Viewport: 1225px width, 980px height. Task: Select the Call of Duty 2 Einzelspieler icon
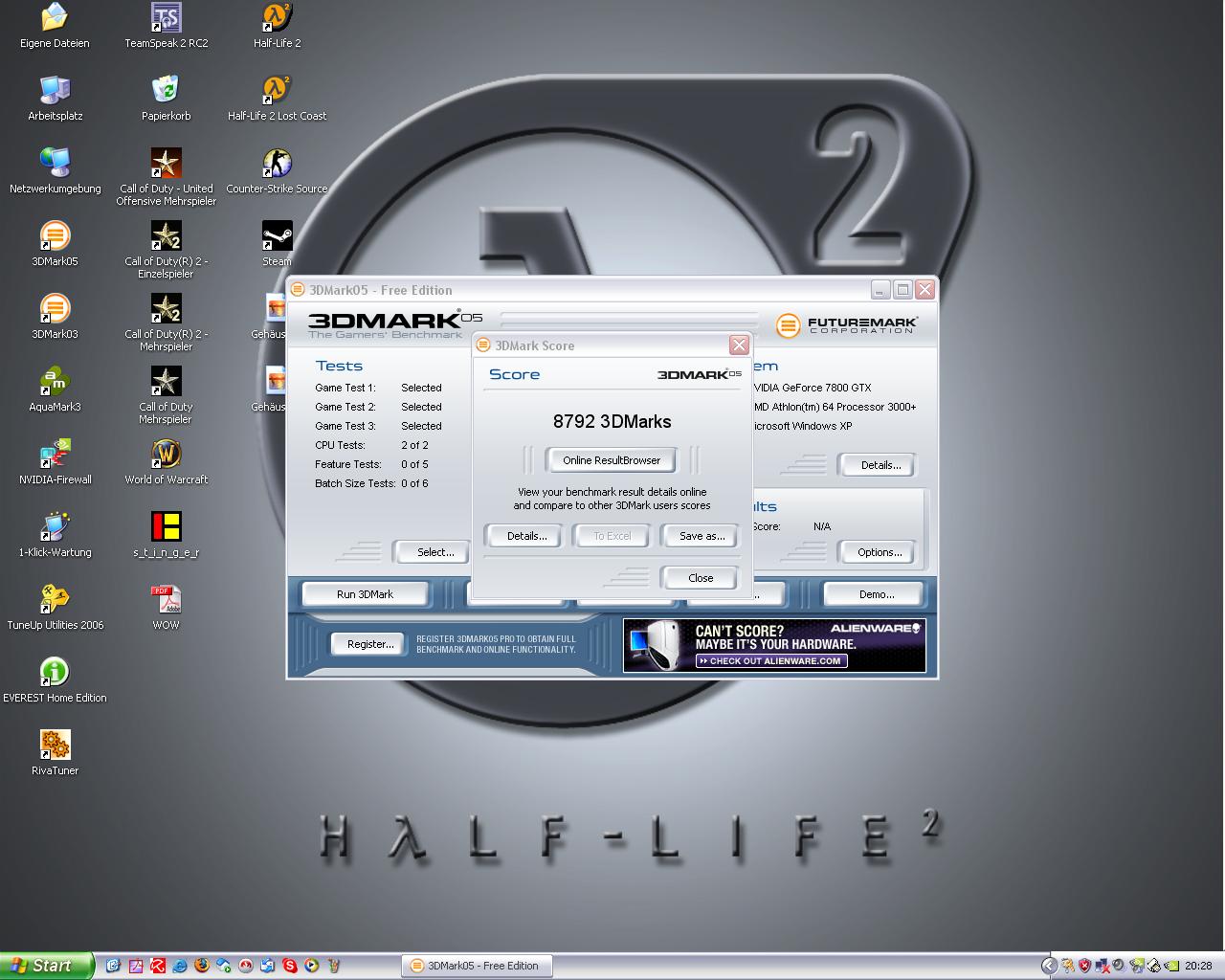coord(166,251)
